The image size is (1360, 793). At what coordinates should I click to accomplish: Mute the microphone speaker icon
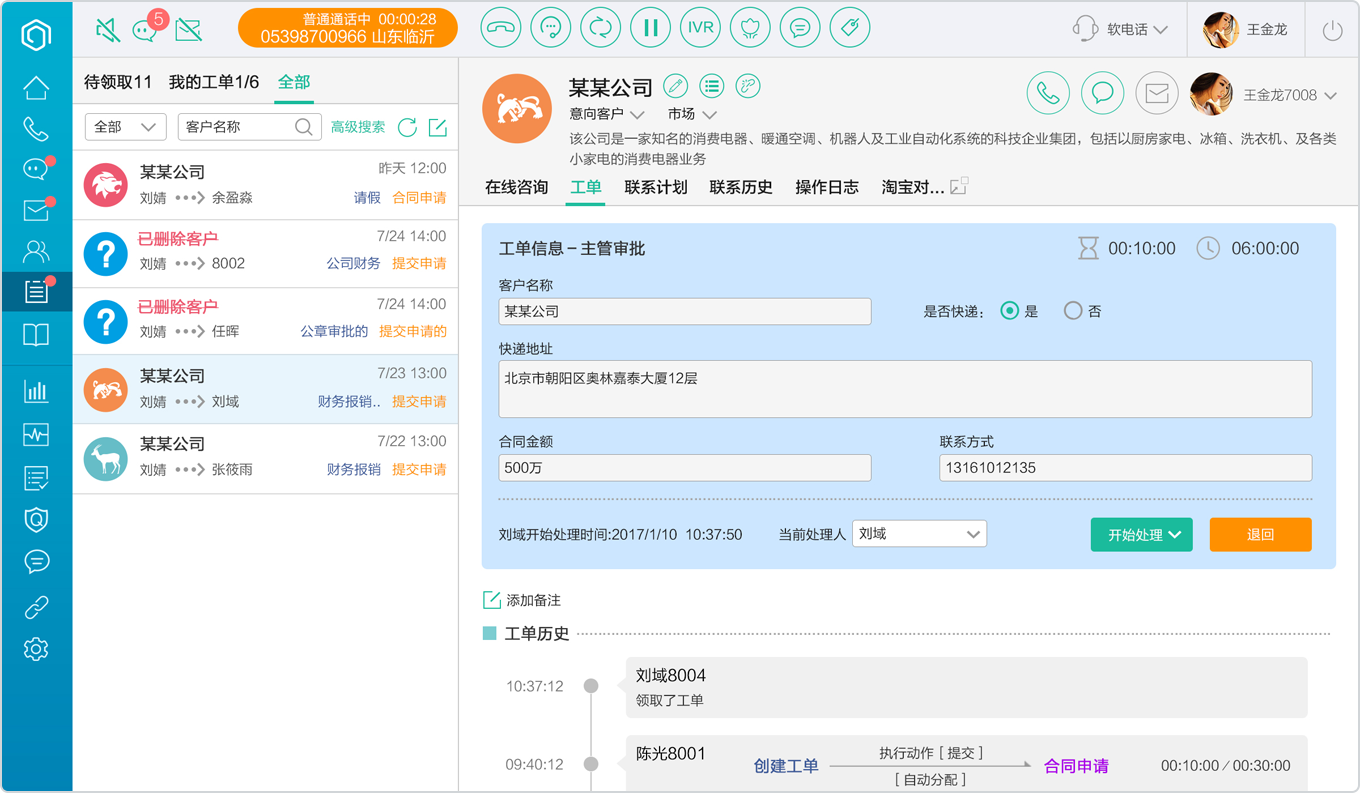pos(108,30)
